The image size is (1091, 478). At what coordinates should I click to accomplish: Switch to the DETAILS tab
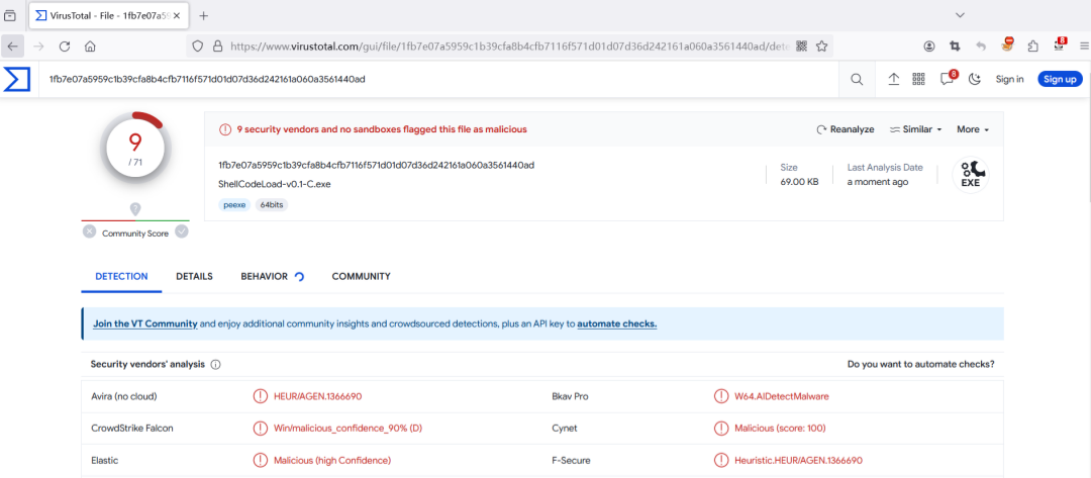pos(194,276)
